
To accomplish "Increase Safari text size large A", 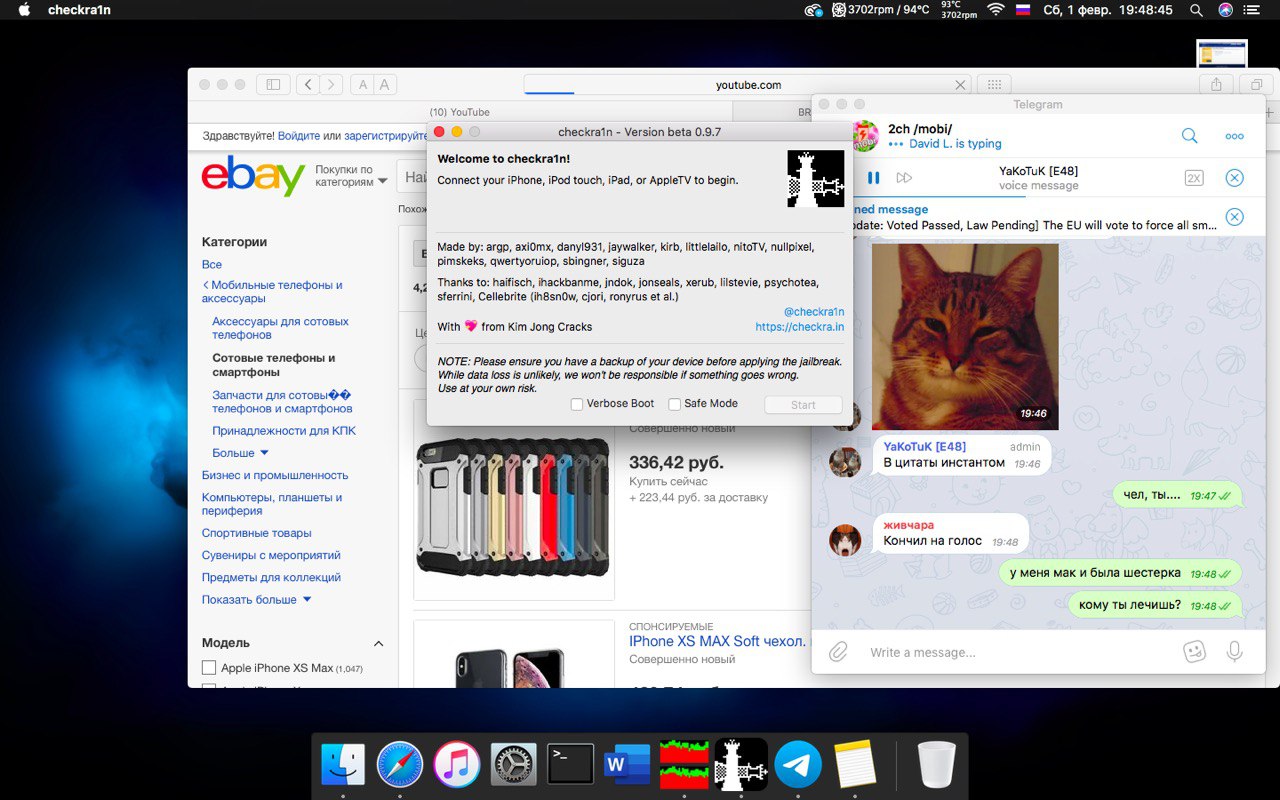I will 385,85.
